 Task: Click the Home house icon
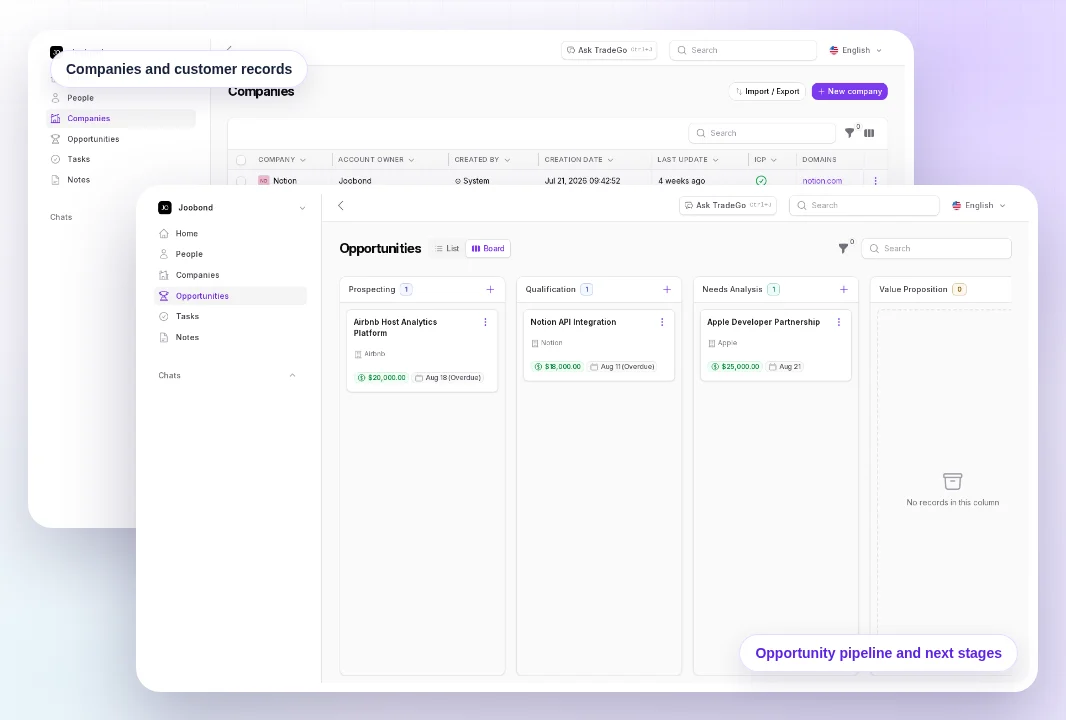coord(164,233)
